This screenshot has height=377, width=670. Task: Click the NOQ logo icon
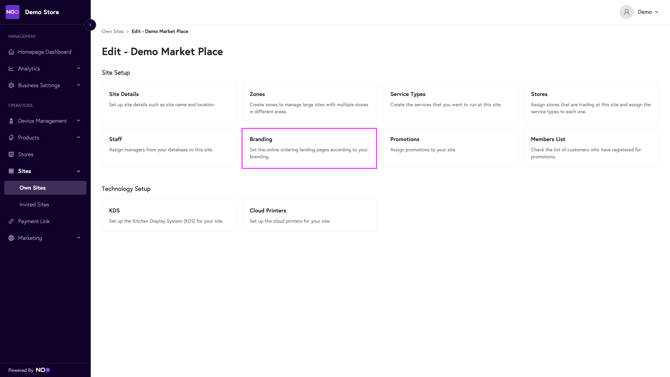(x=12, y=12)
